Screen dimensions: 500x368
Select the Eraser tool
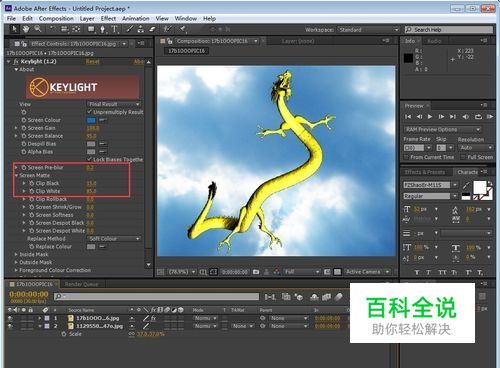[152, 29]
